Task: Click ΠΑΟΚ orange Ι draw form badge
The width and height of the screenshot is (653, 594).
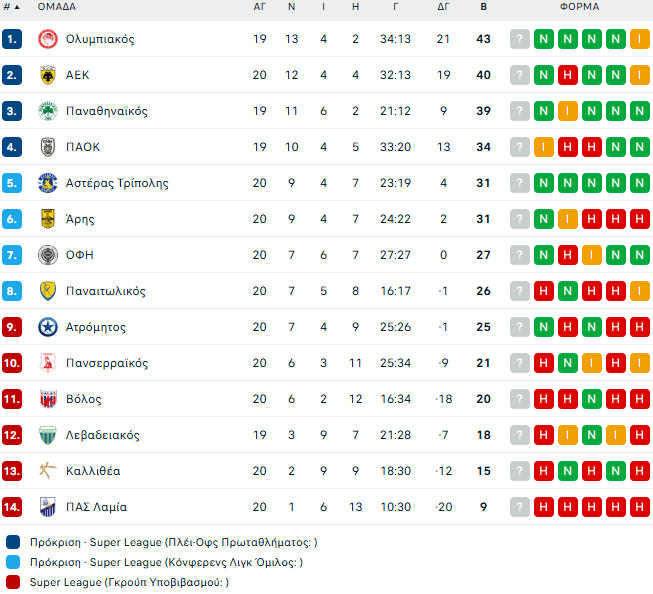Action: pyautogui.click(x=544, y=147)
